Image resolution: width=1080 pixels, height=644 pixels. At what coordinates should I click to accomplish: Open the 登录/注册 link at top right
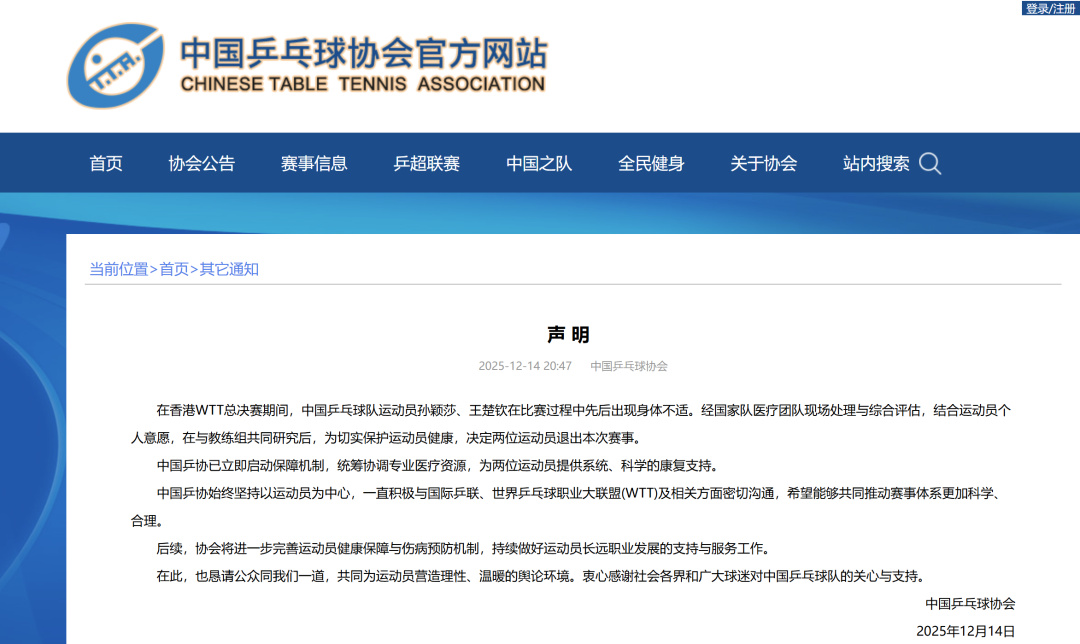[1050, 8]
